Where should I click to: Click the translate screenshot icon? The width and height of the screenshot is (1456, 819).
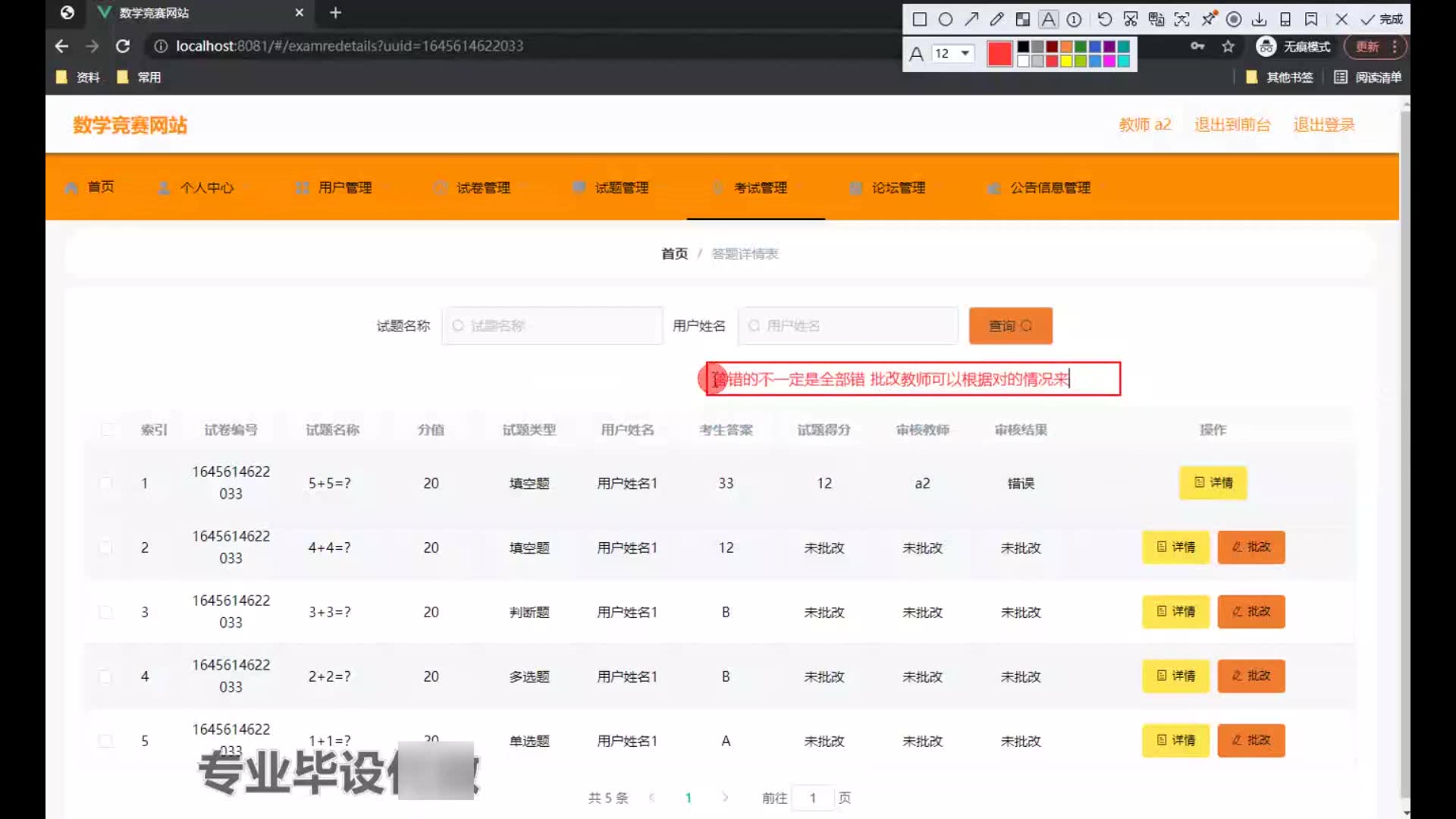click(1156, 20)
